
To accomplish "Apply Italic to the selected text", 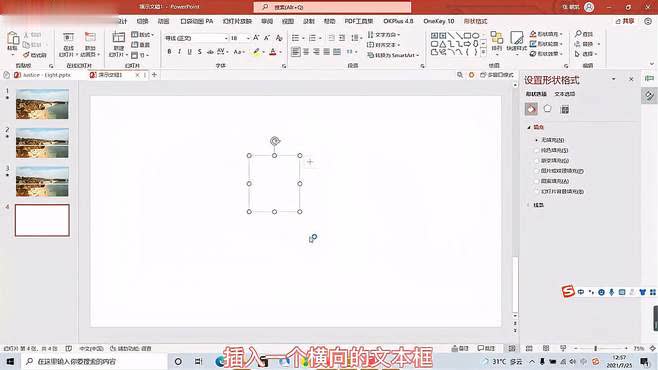I will (179, 52).
